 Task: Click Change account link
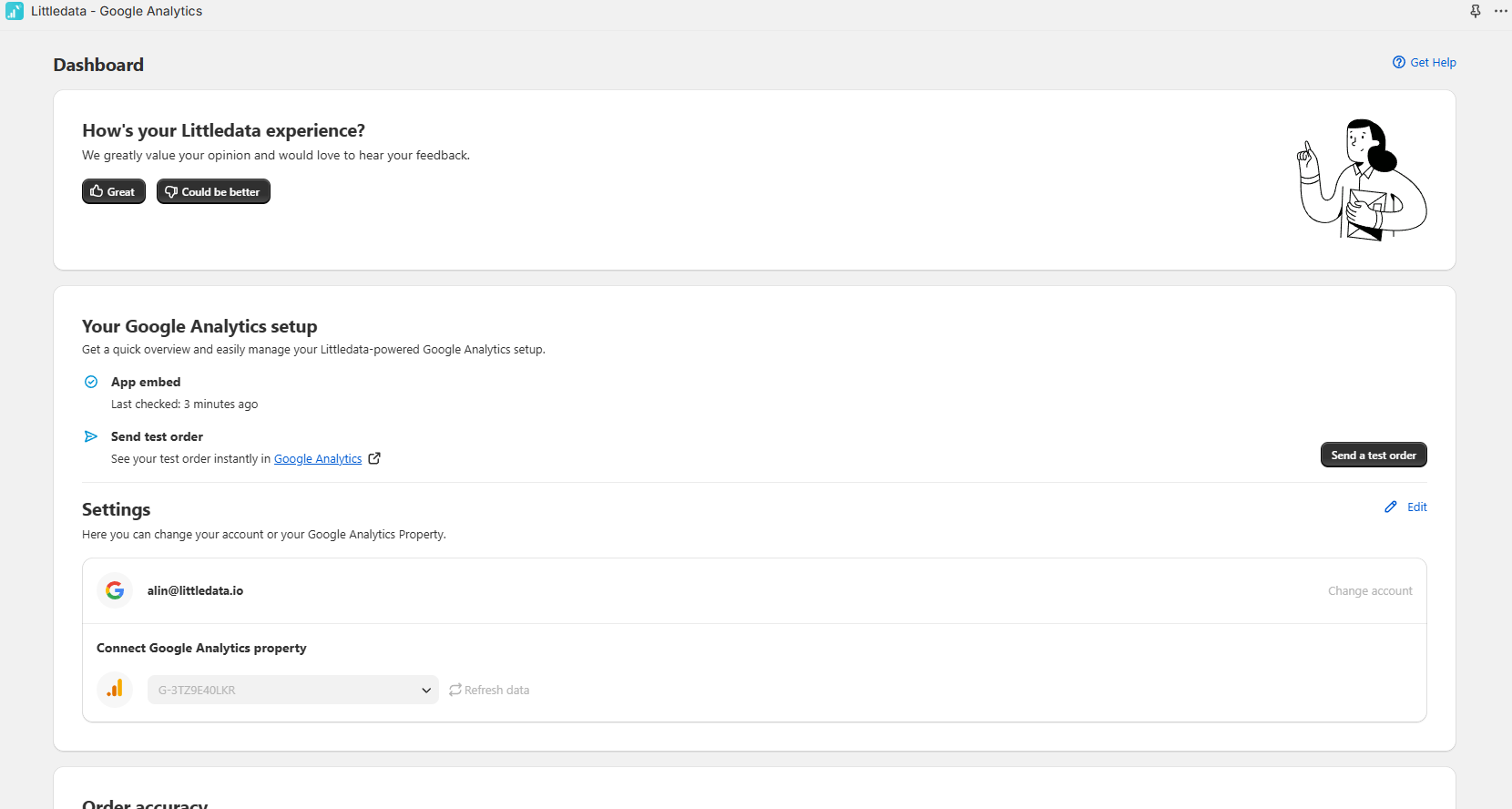coord(1370,590)
